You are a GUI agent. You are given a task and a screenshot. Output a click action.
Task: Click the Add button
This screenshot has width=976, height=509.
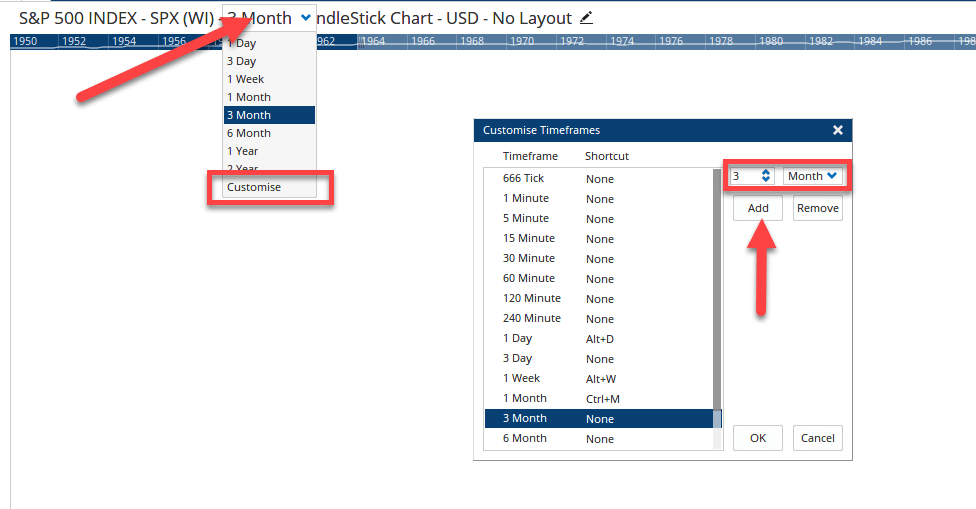tap(758, 208)
